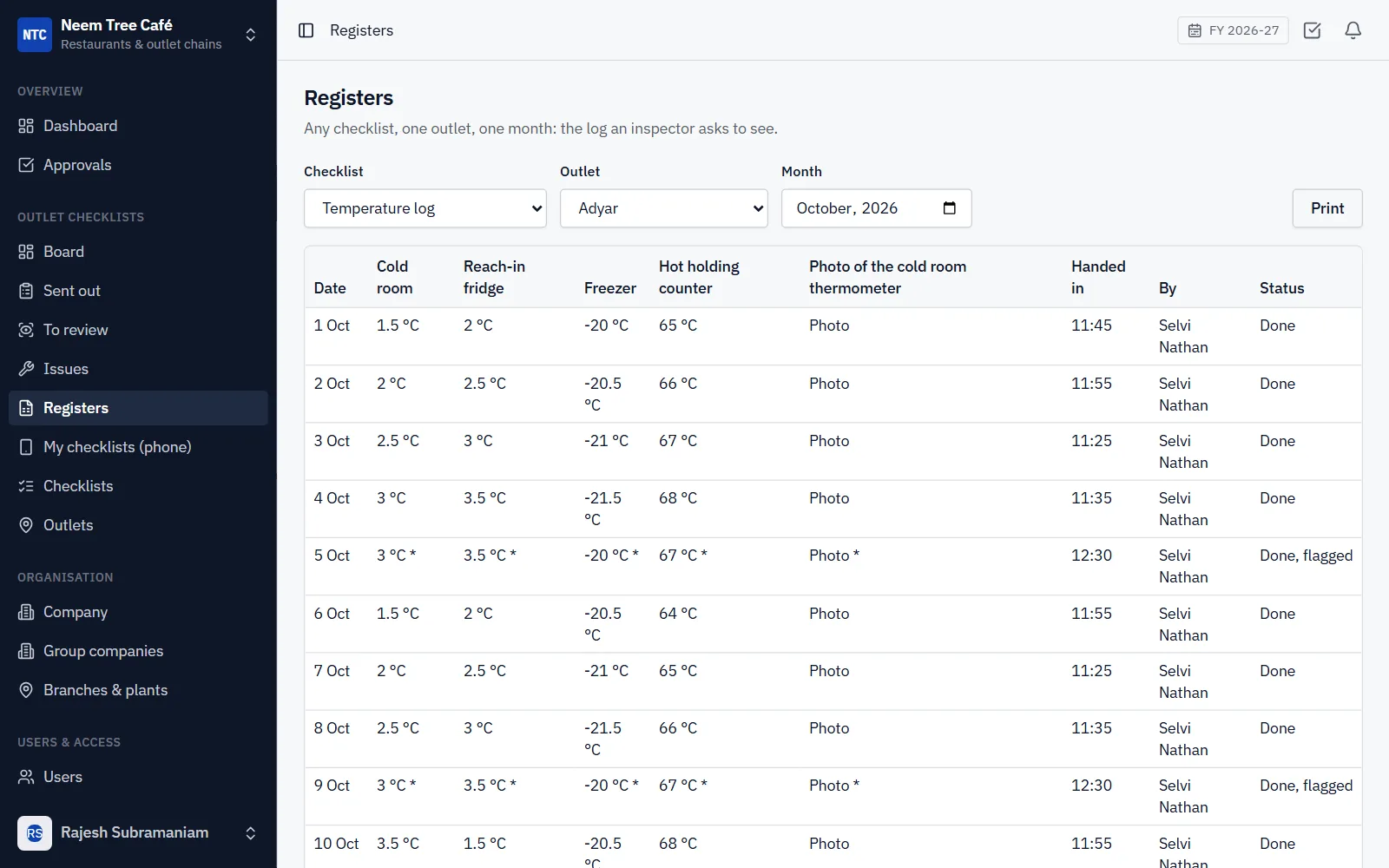The image size is (1389, 868).
Task: Click the Registers breadcrumb text
Action: (x=361, y=30)
